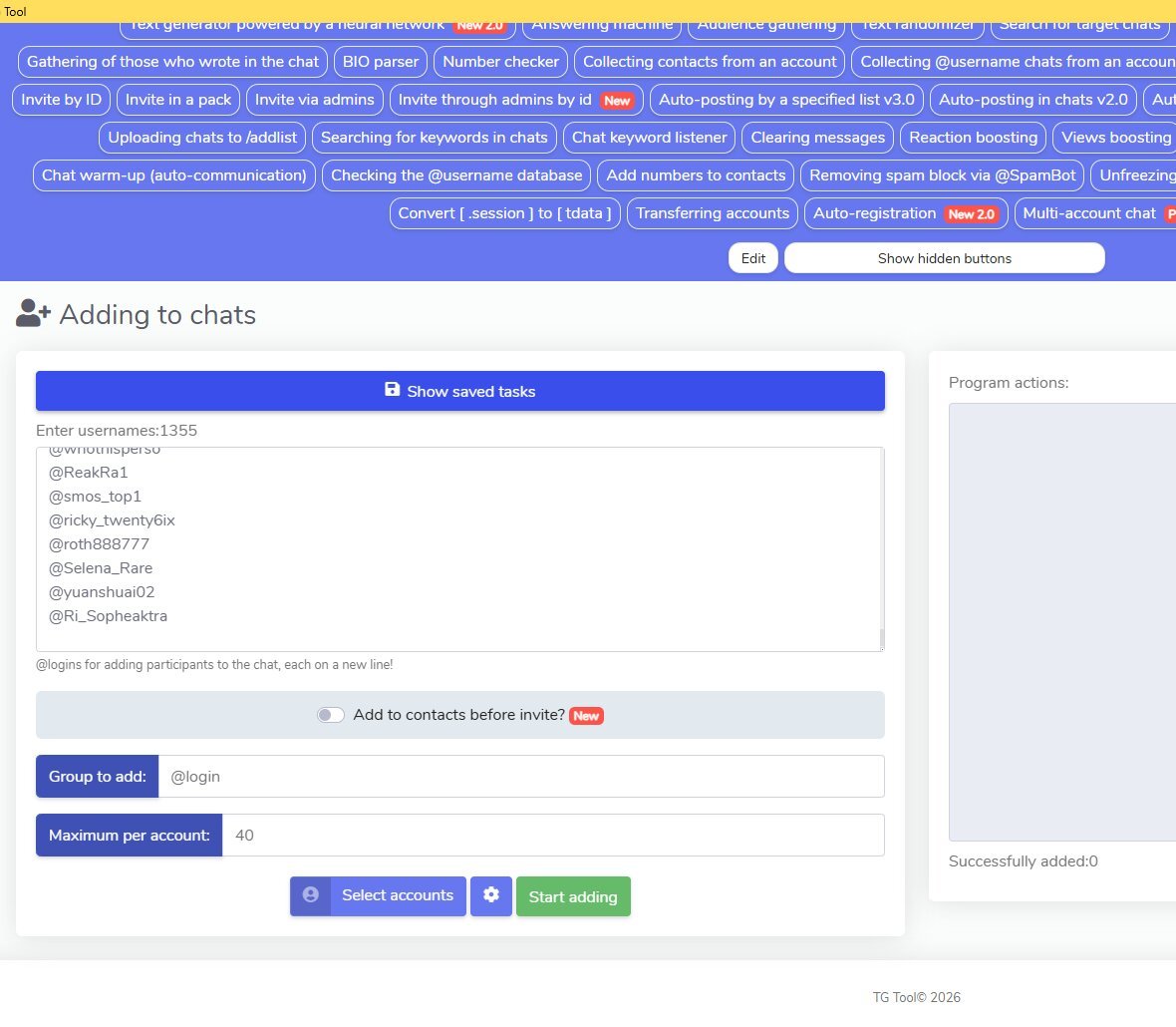This screenshot has width=1176, height=1027.
Task: Click the add-user icon beside Adding to chats
Action: tap(33, 314)
